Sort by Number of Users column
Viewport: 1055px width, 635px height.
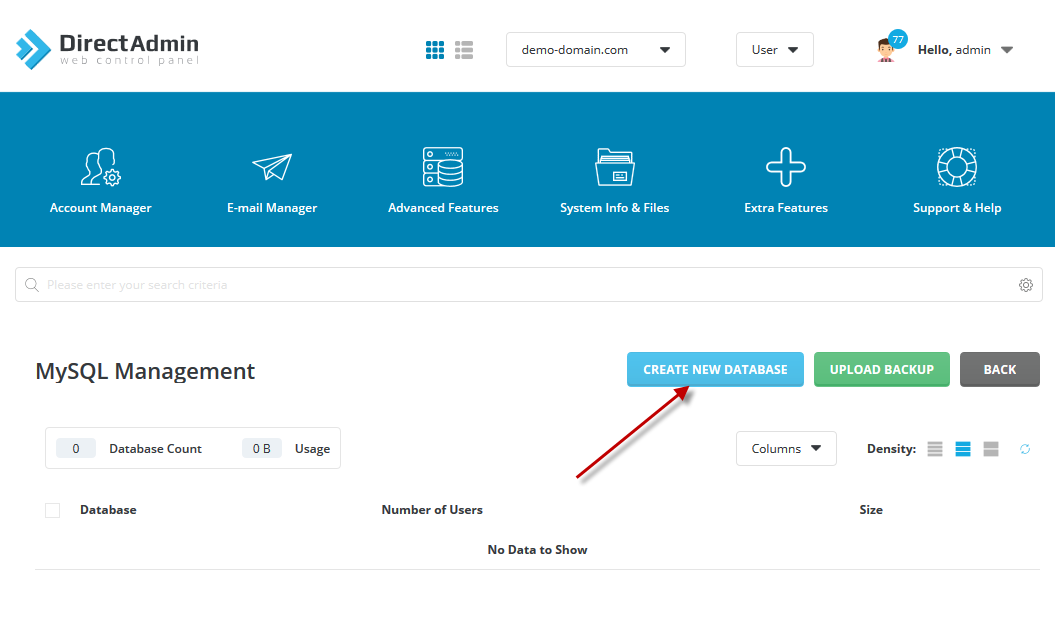pyautogui.click(x=432, y=510)
